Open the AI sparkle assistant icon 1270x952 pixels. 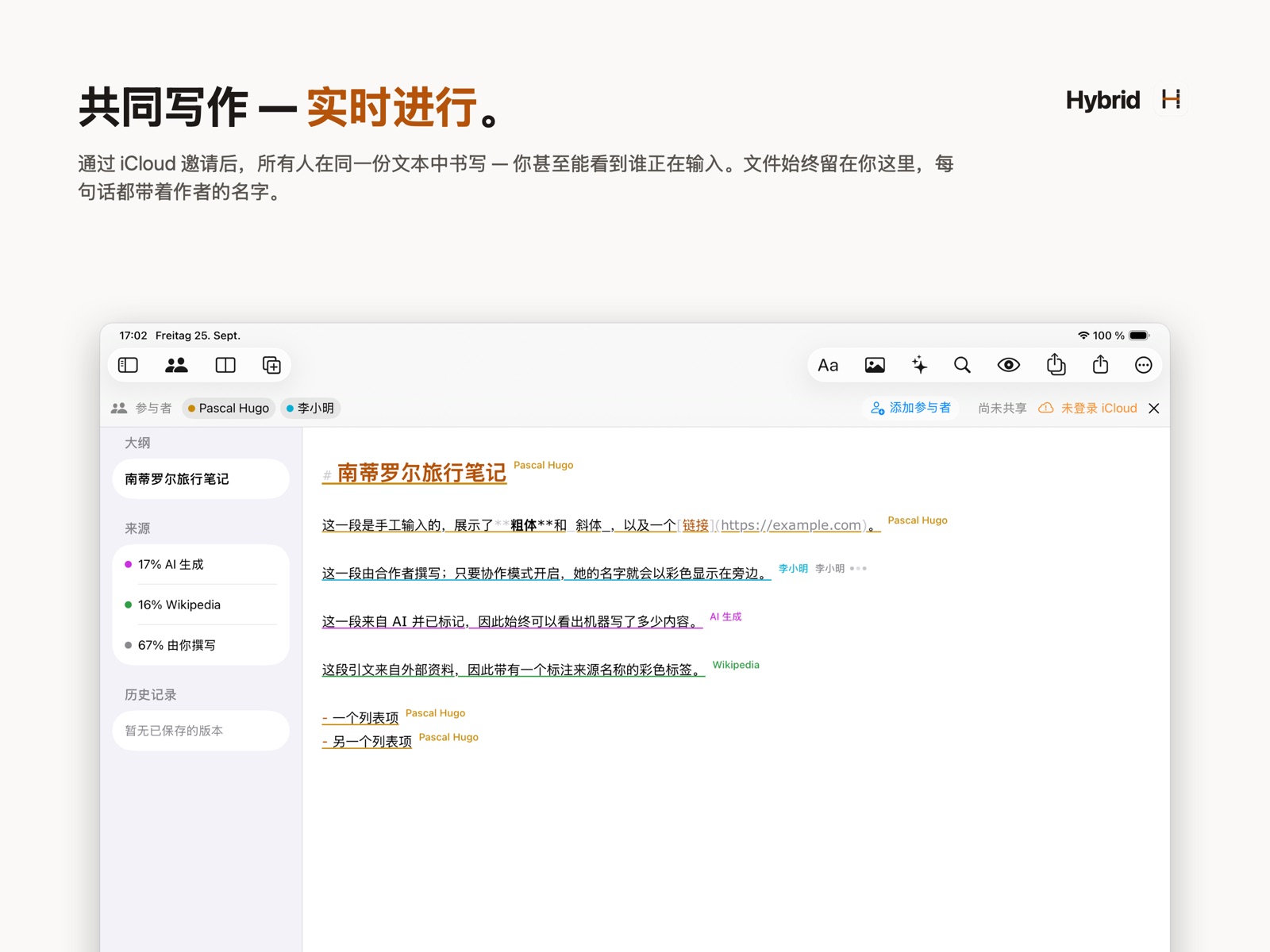(919, 365)
